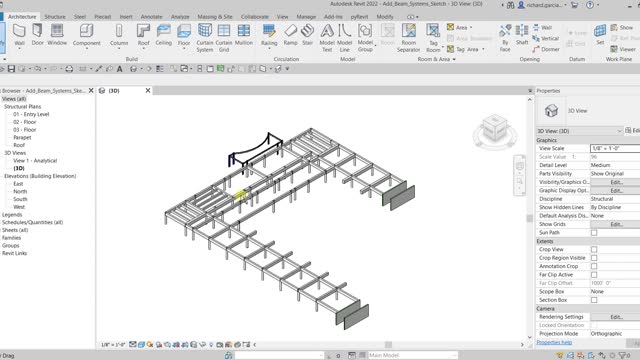Click the Set work plane tool
The width and height of the screenshot is (640, 360).
click(600, 35)
